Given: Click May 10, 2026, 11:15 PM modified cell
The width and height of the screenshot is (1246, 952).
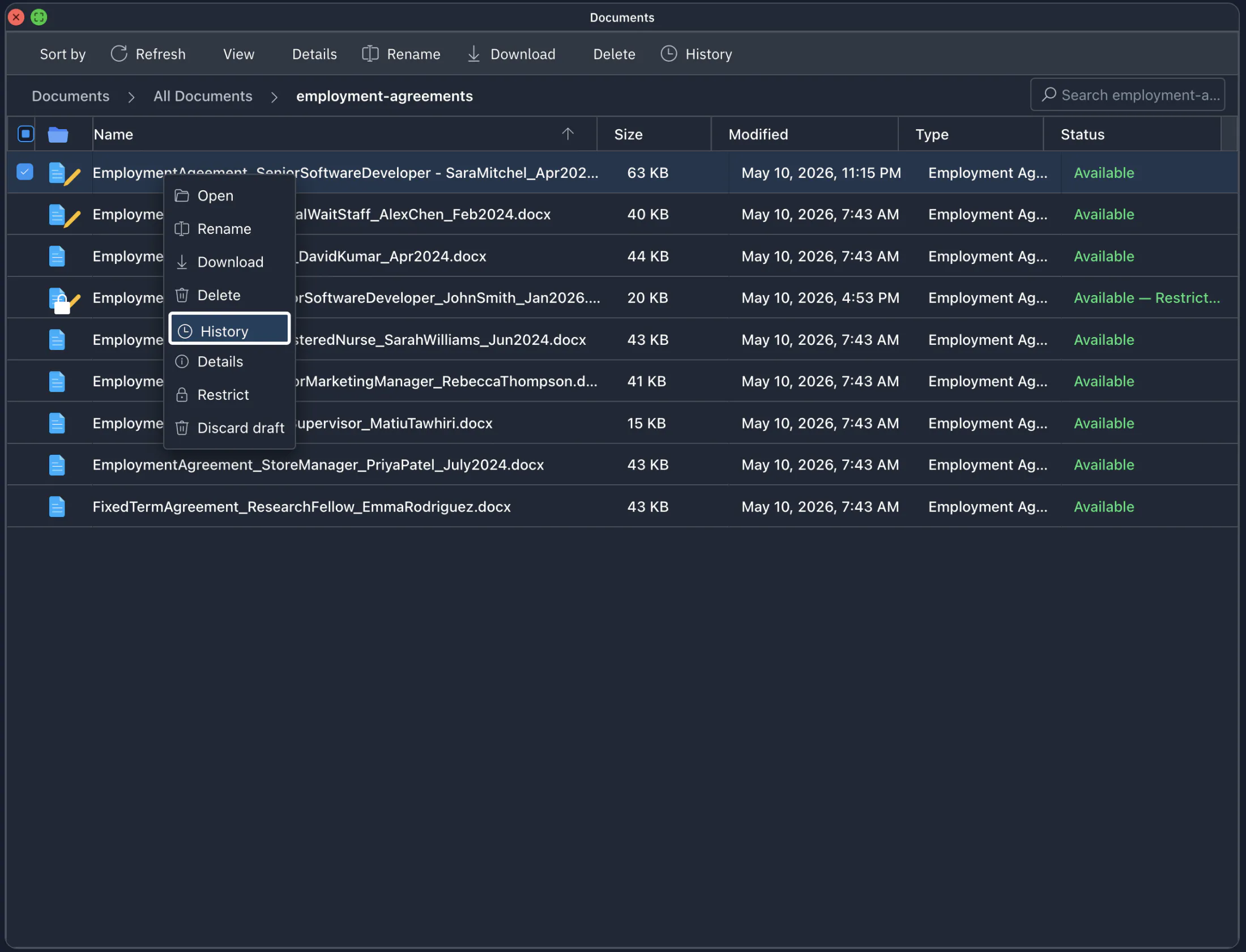Looking at the screenshot, I should (821, 173).
